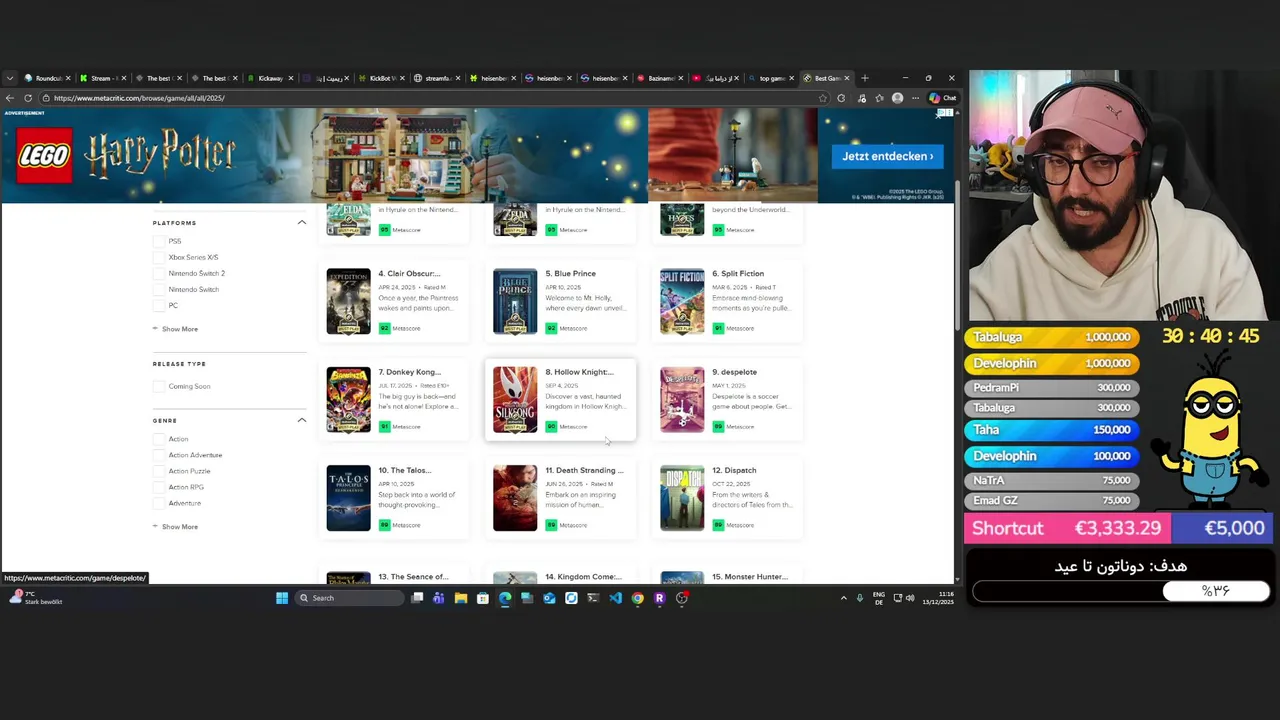Click the green 92 Metascore badge for Clair Obscur
Screen dimensions: 1280x720
tap(384, 328)
